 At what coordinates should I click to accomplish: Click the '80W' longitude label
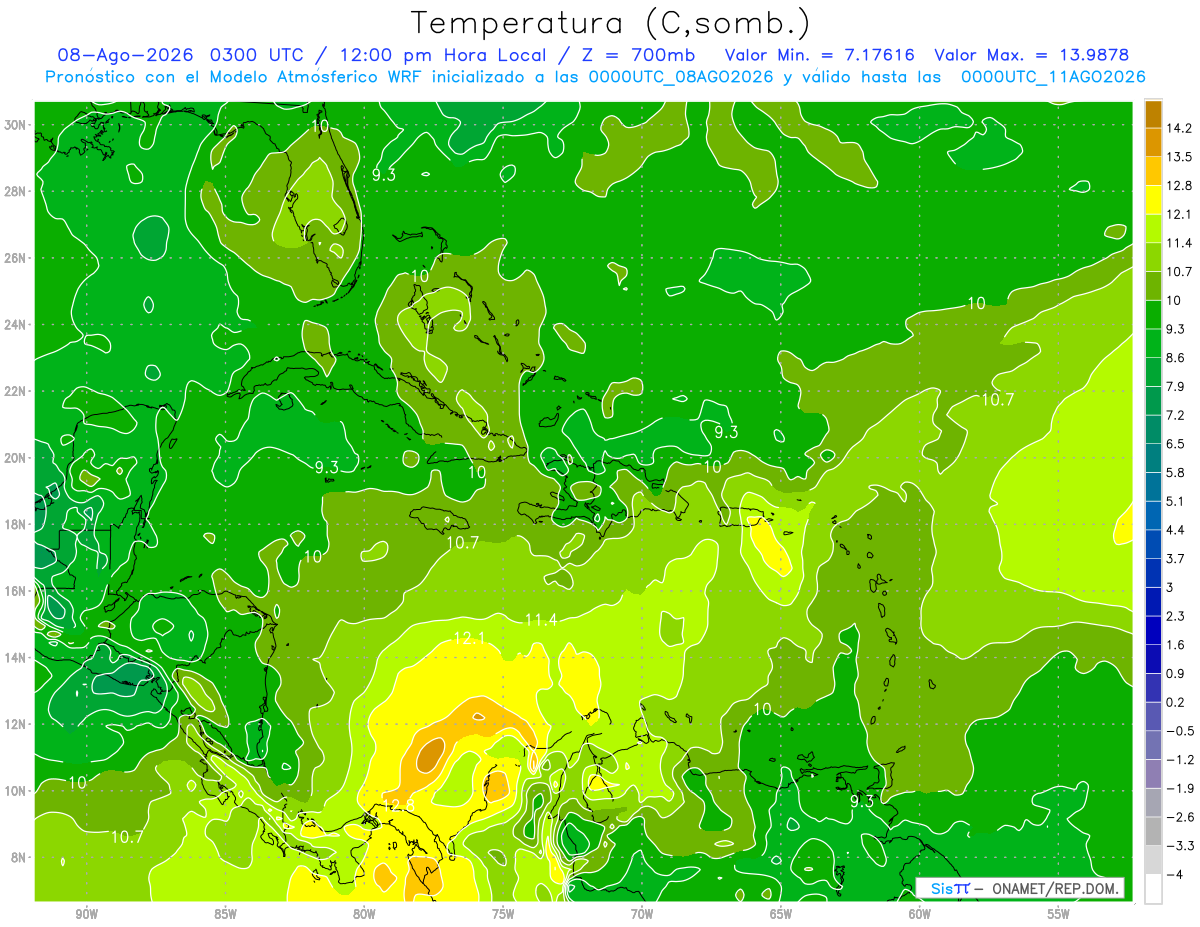click(x=364, y=914)
